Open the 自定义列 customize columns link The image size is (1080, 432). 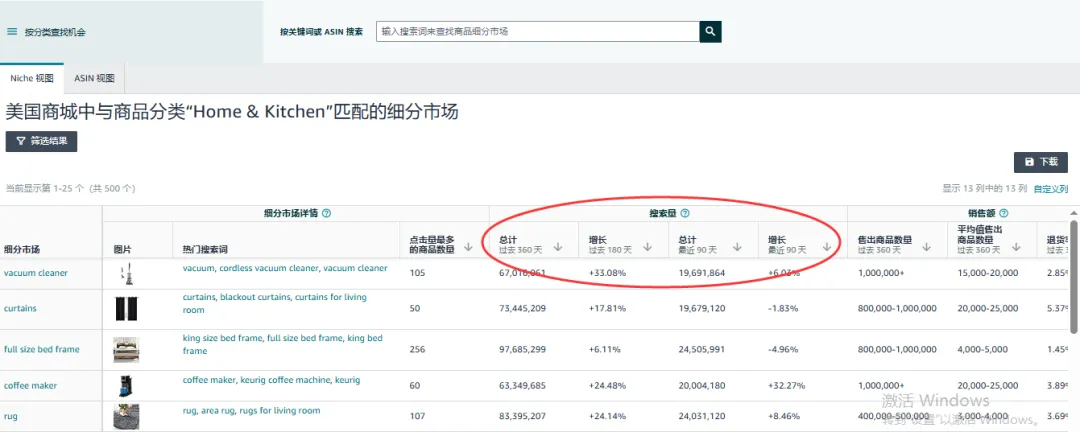point(1050,188)
